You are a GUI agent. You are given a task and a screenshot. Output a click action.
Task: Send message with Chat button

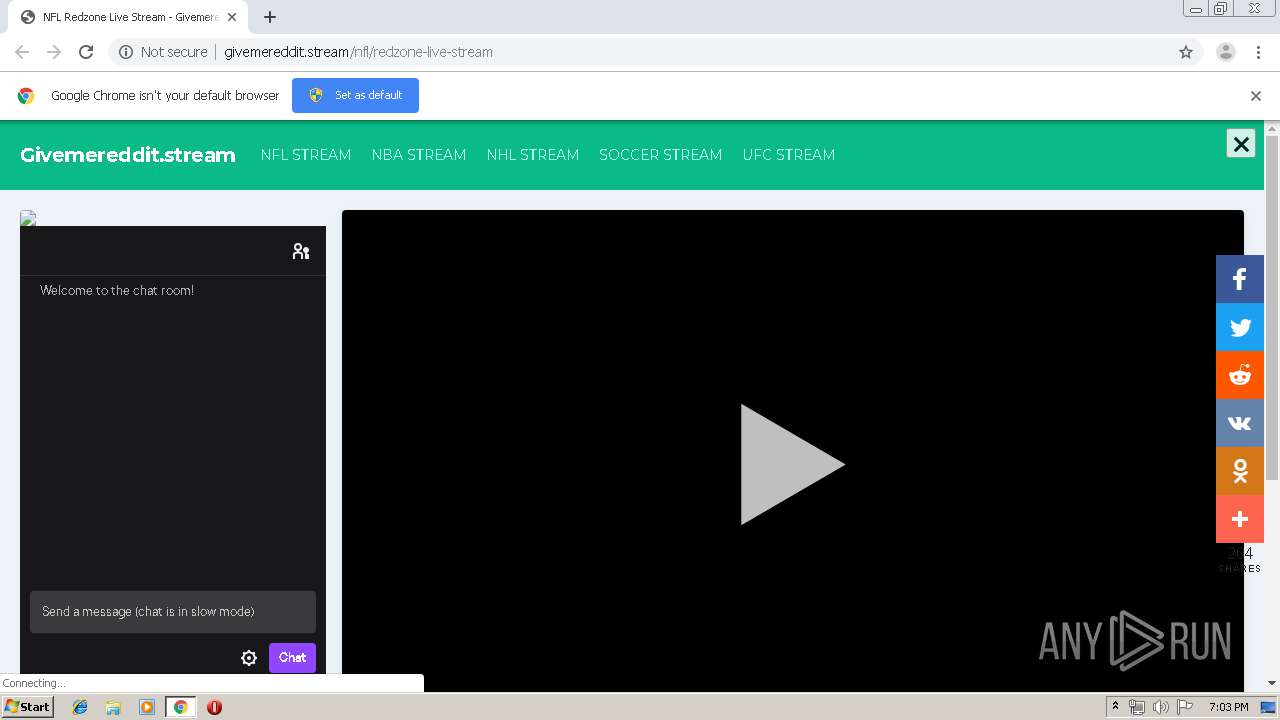[292, 658]
